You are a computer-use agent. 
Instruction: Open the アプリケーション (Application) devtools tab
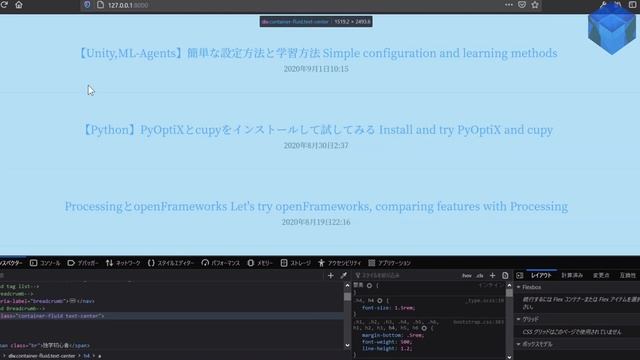389,263
